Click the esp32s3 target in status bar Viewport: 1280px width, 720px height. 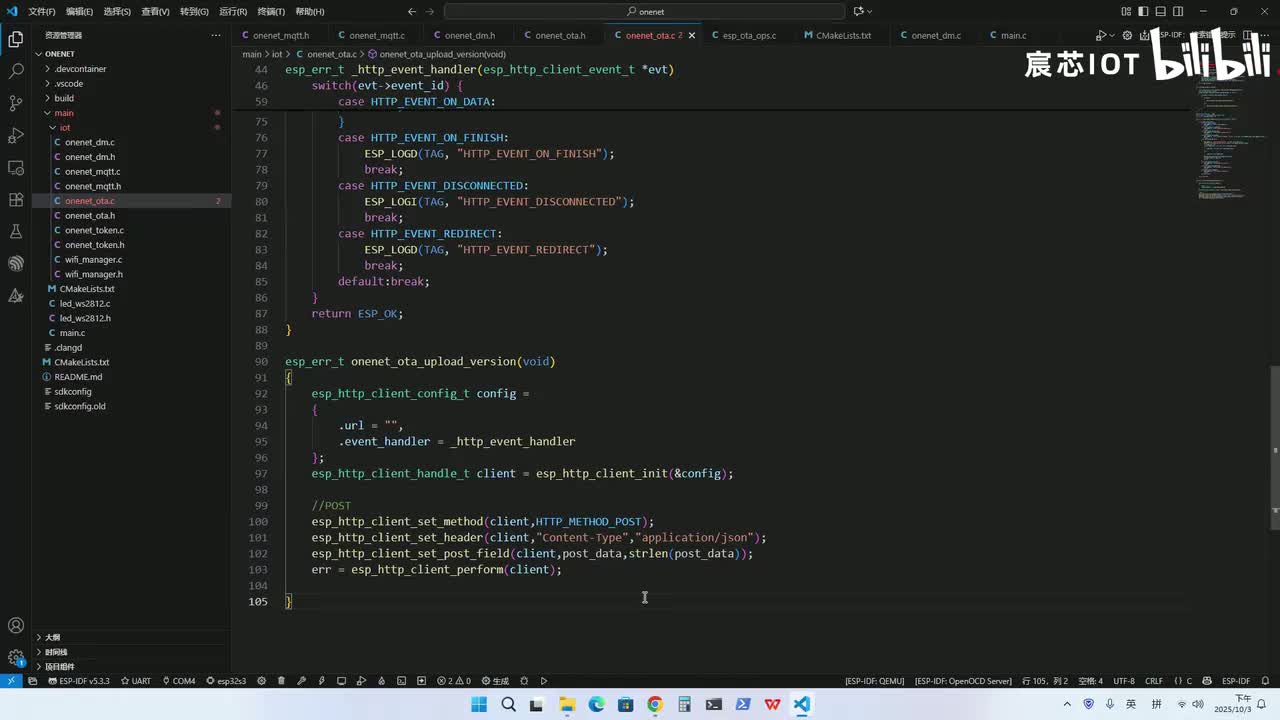coord(226,681)
